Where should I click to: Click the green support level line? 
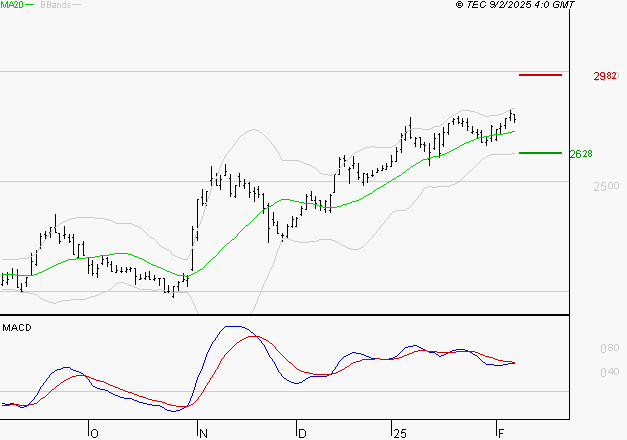(x=540, y=153)
